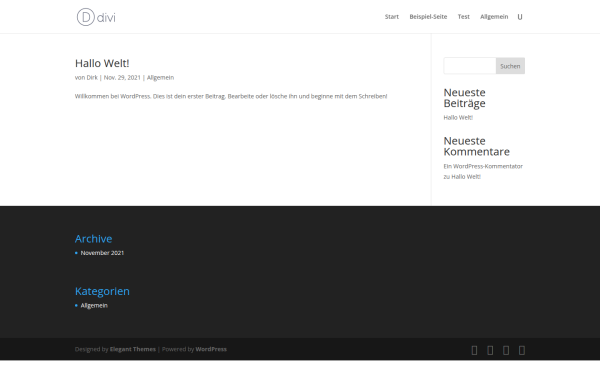This screenshot has width=600, height=375.
Task: Go to the Start menu item
Action: [391, 17]
